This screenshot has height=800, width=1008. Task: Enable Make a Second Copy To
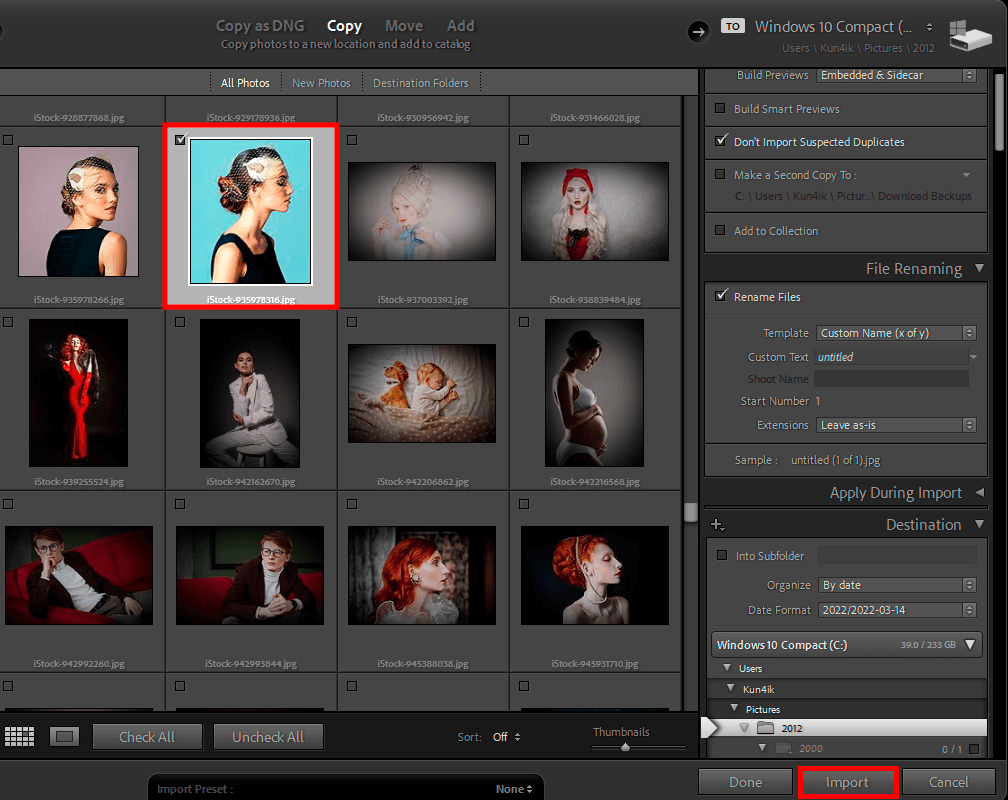(x=720, y=174)
